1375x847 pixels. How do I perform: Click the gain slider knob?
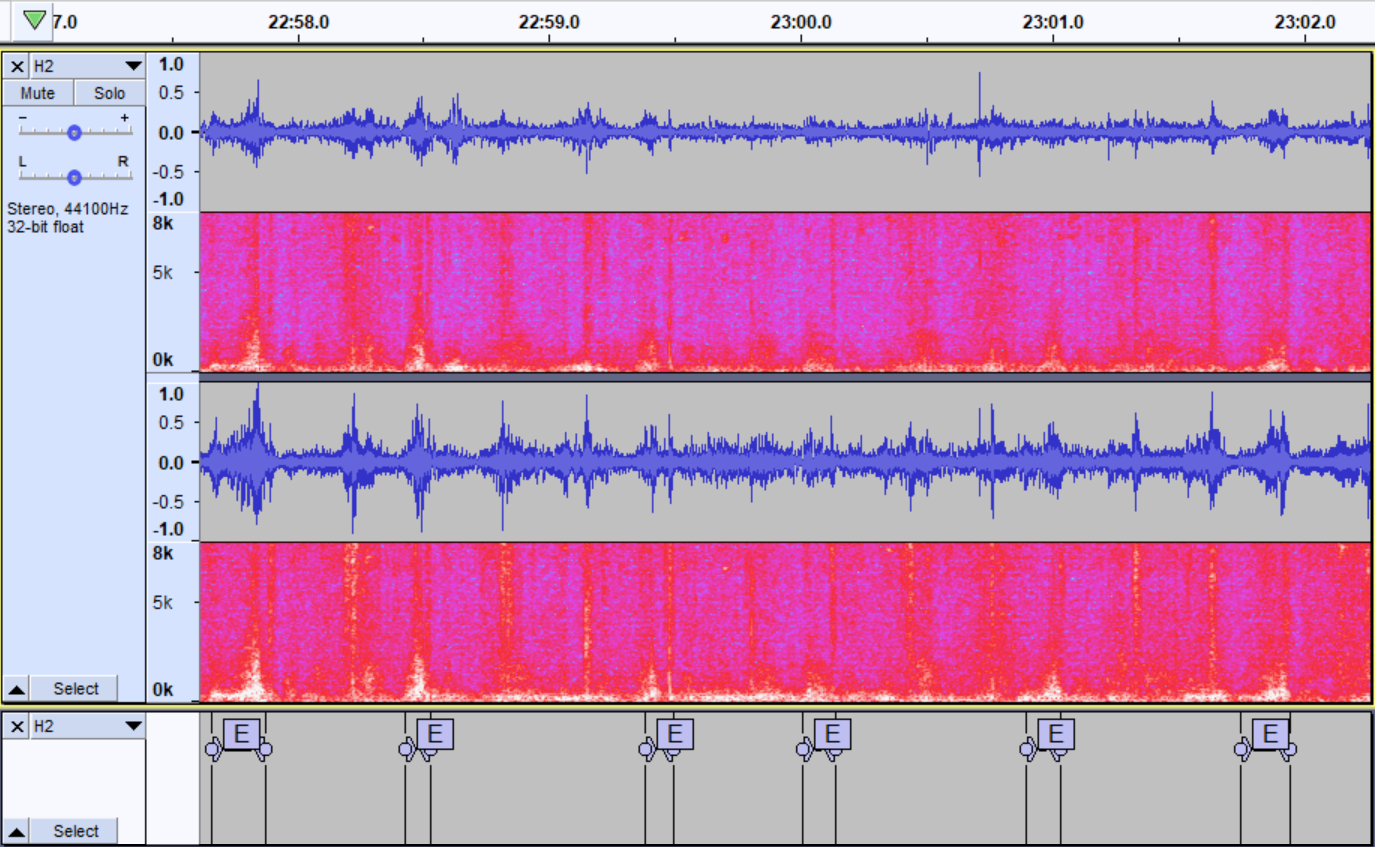coord(74,132)
